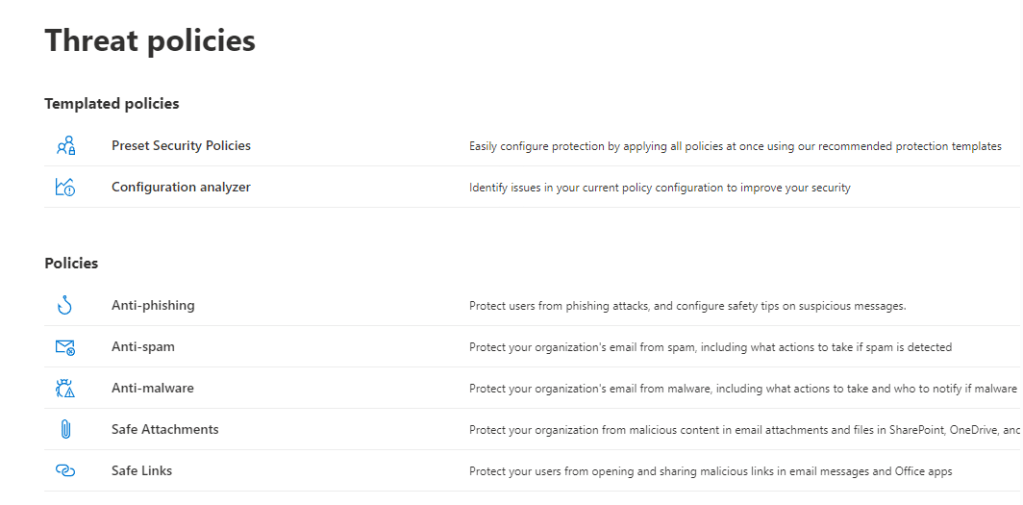Click the Anti-malware bug icon
This screenshot has height=505, width=1023.
[66, 388]
